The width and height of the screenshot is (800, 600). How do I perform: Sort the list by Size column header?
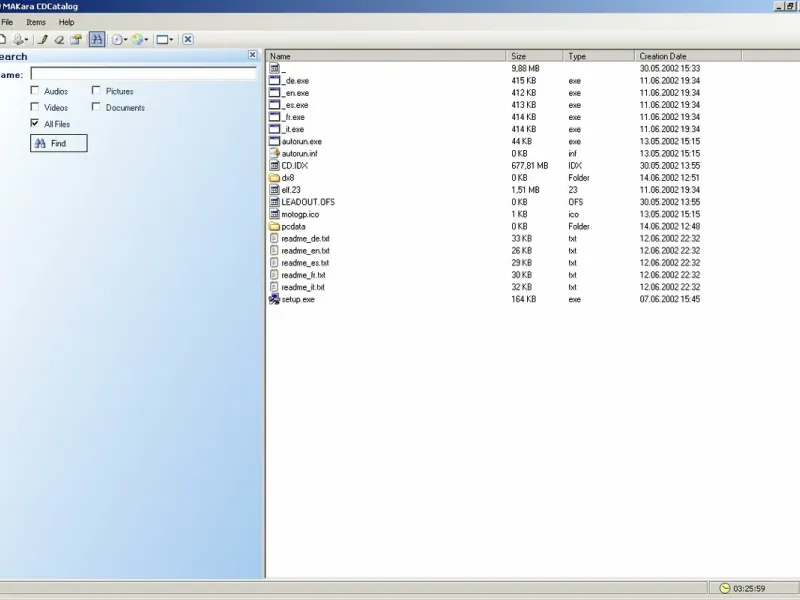point(535,56)
